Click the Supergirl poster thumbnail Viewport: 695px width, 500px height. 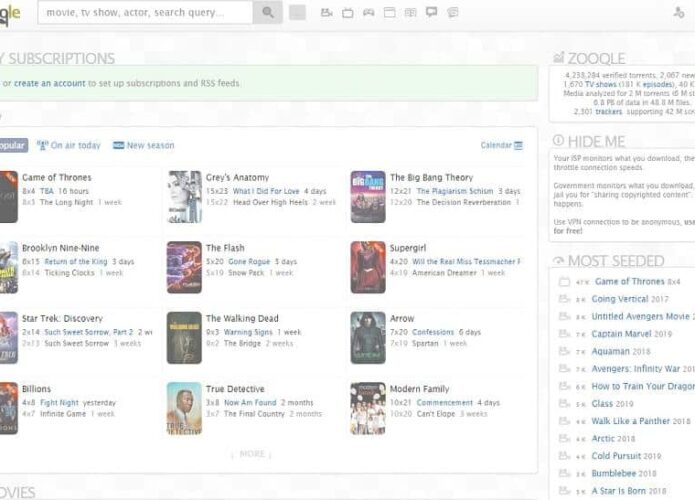pyautogui.click(x=368, y=267)
